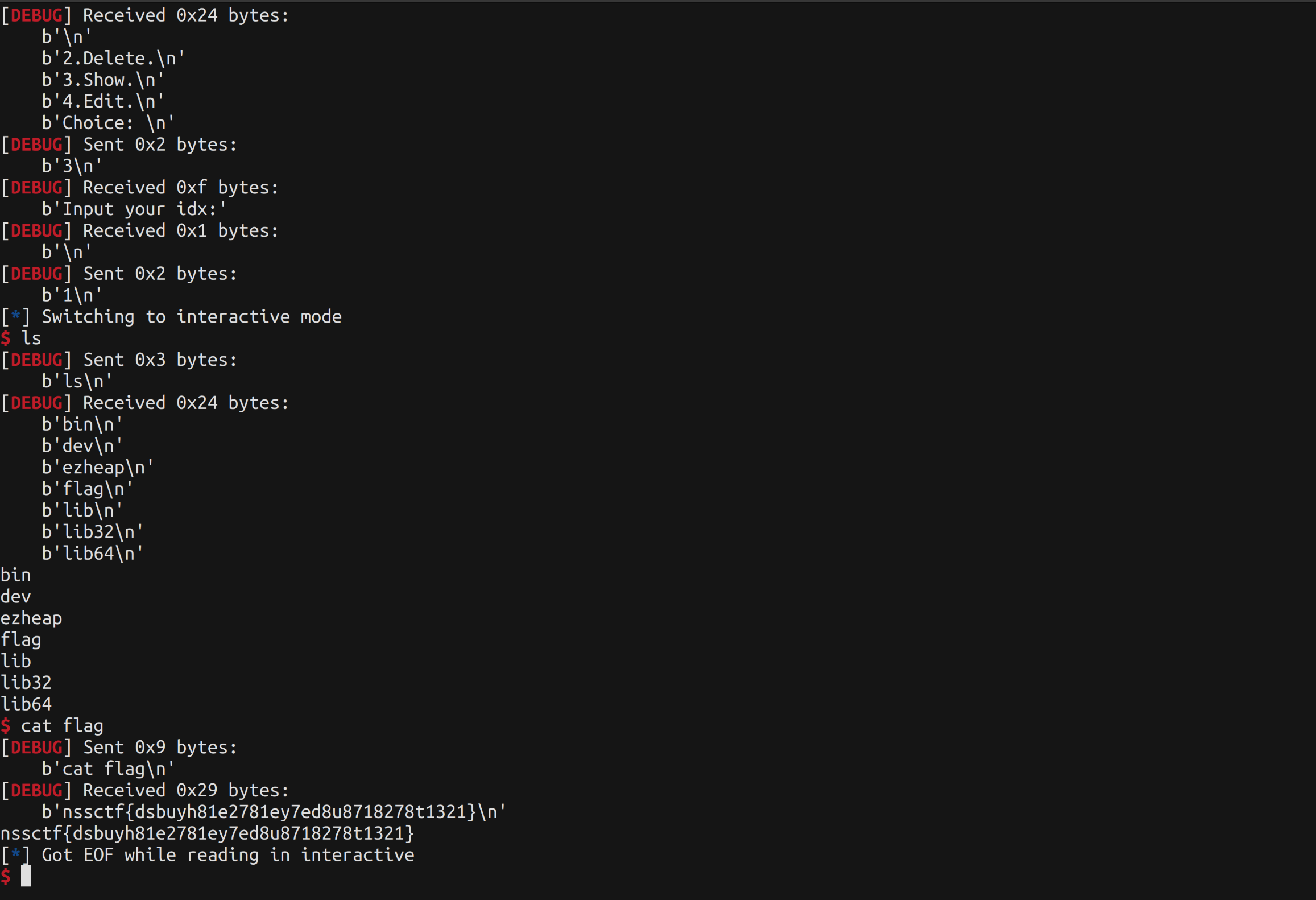Viewport: 1316px width, 900px height.
Task: Click the "Received 0x29 bytes" debug line
Action: coord(185,791)
